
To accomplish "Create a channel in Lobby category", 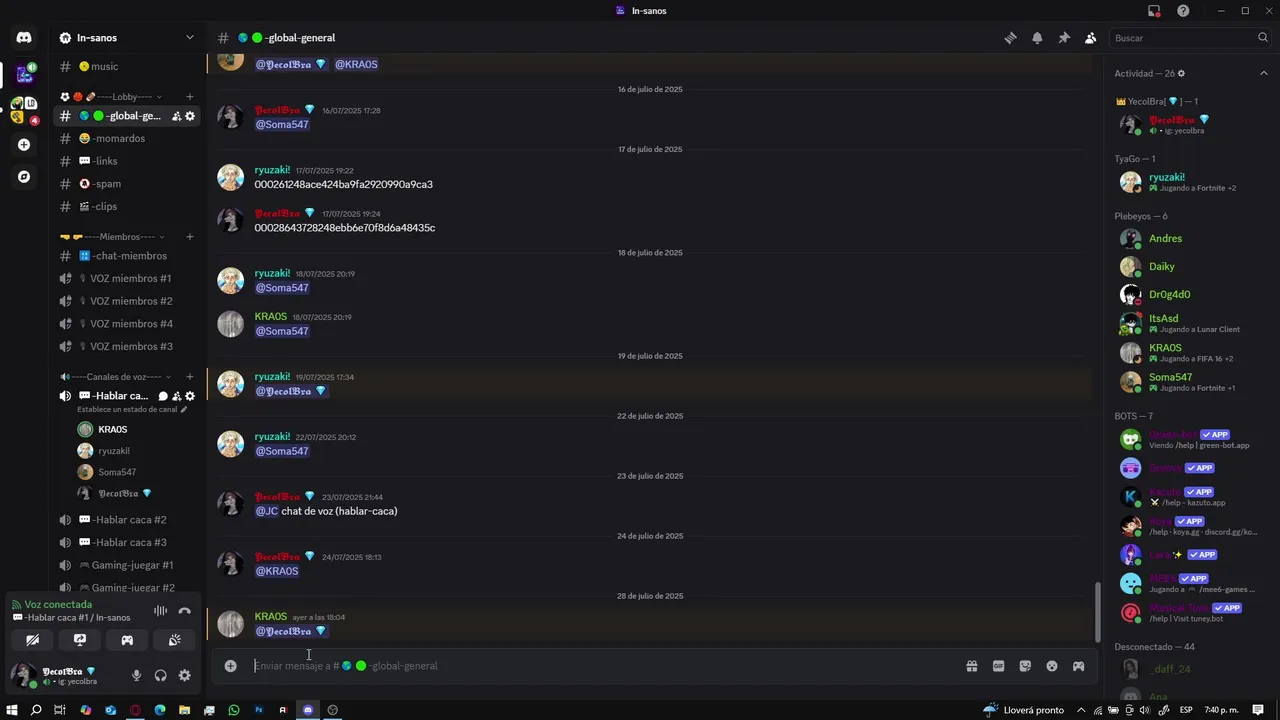I will (x=190, y=97).
